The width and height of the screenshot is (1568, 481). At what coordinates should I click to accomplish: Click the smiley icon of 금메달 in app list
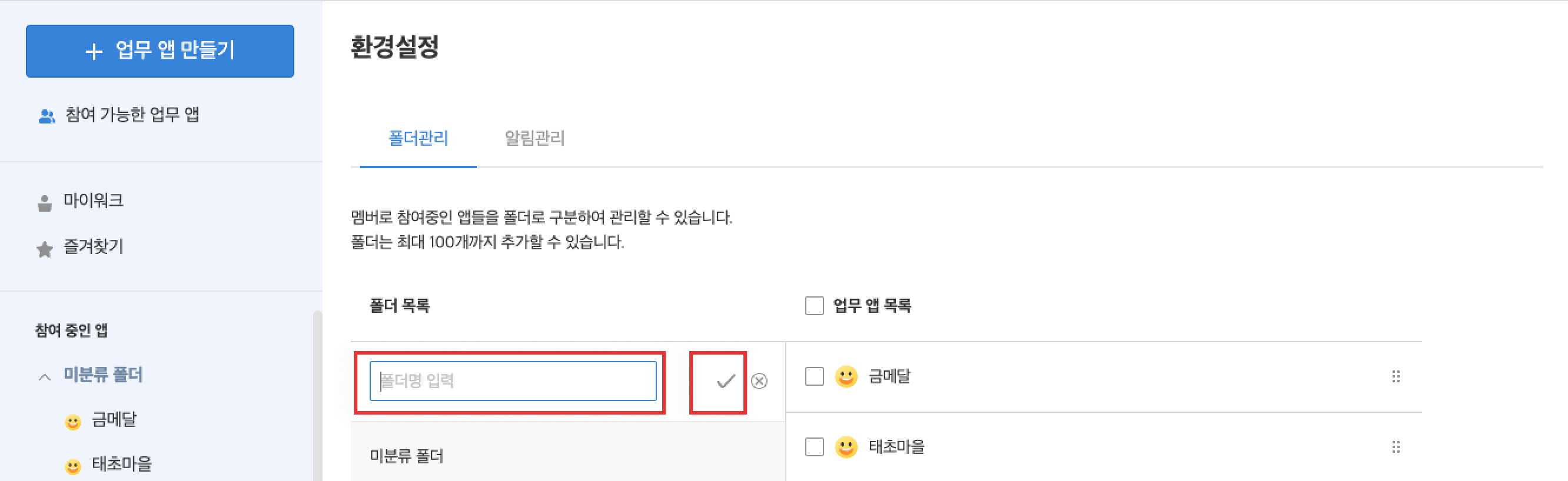pos(845,377)
